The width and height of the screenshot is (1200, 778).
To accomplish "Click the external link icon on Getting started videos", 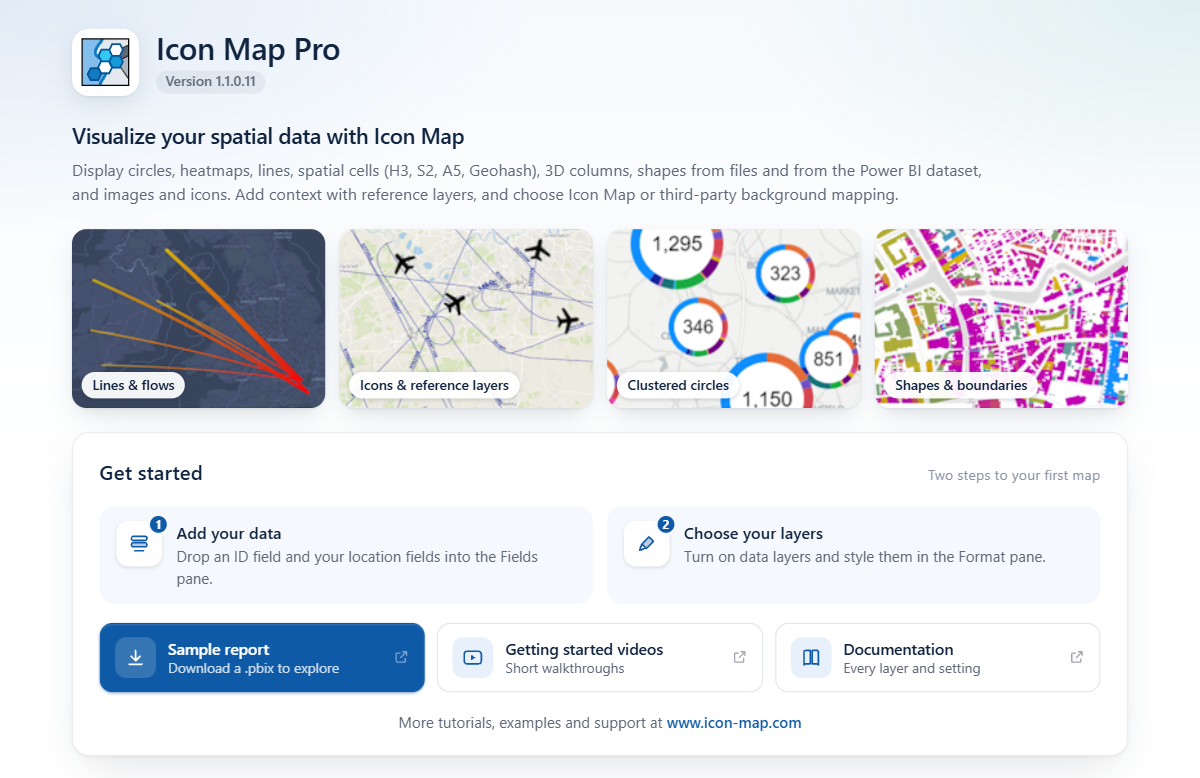I will tap(739, 657).
